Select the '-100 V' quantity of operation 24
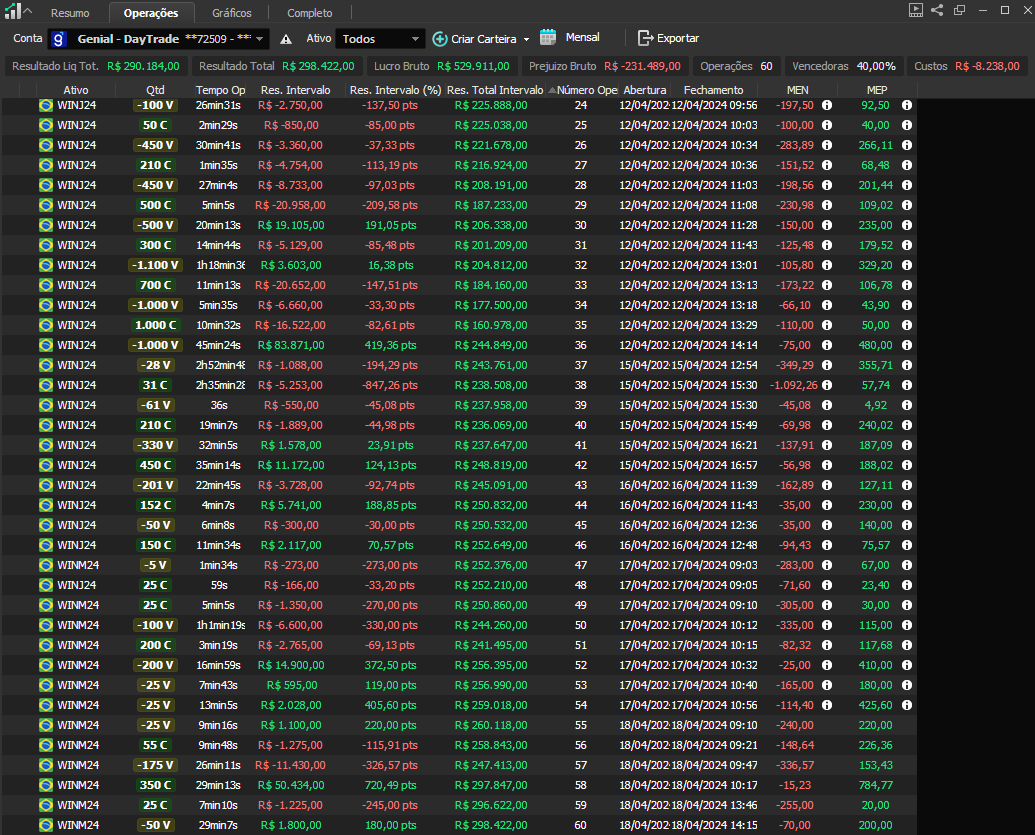This screenshot has width=1035, height=835. (x=155, y=105)
